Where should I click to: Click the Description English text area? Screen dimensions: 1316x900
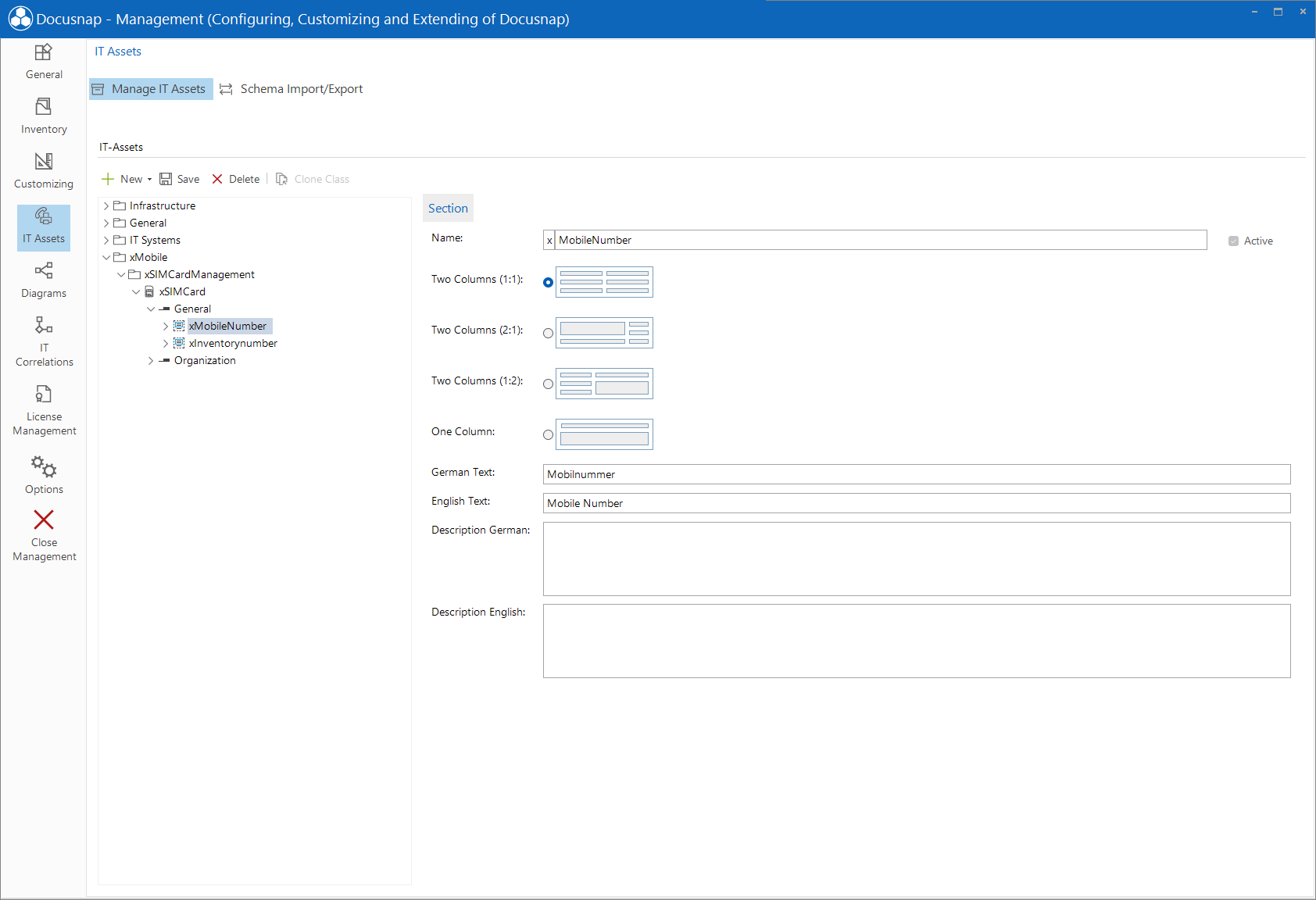[x=917, y=641]
